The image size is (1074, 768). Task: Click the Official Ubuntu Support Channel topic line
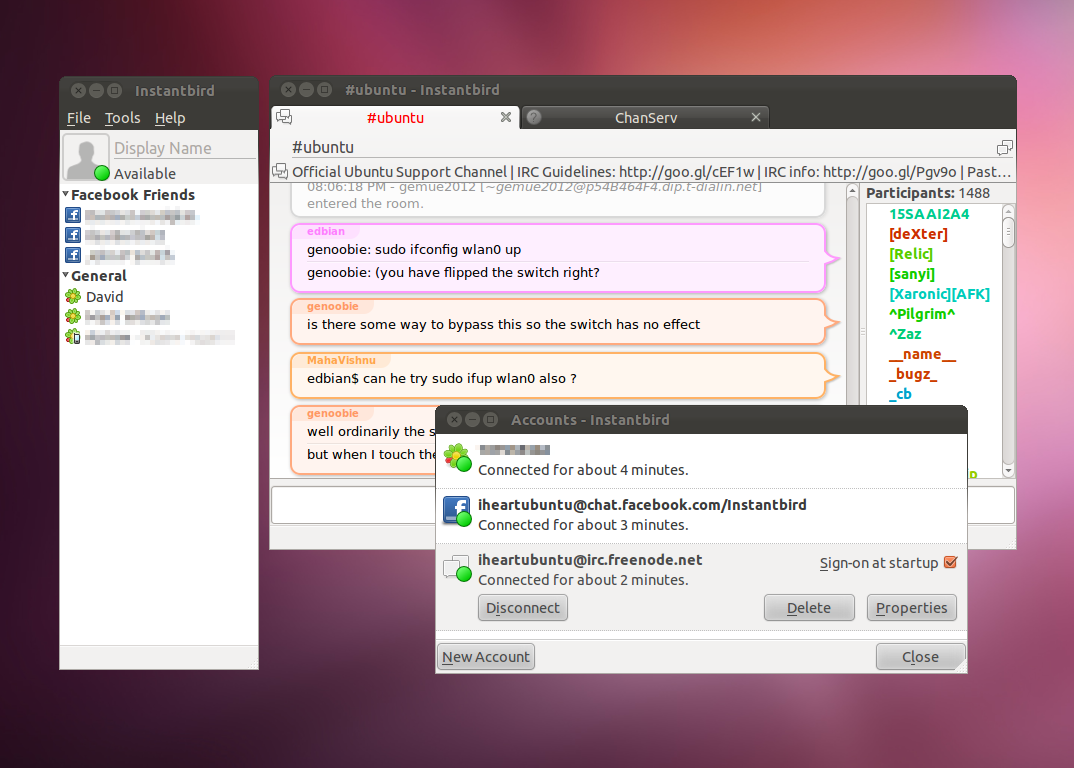(651, 171)
